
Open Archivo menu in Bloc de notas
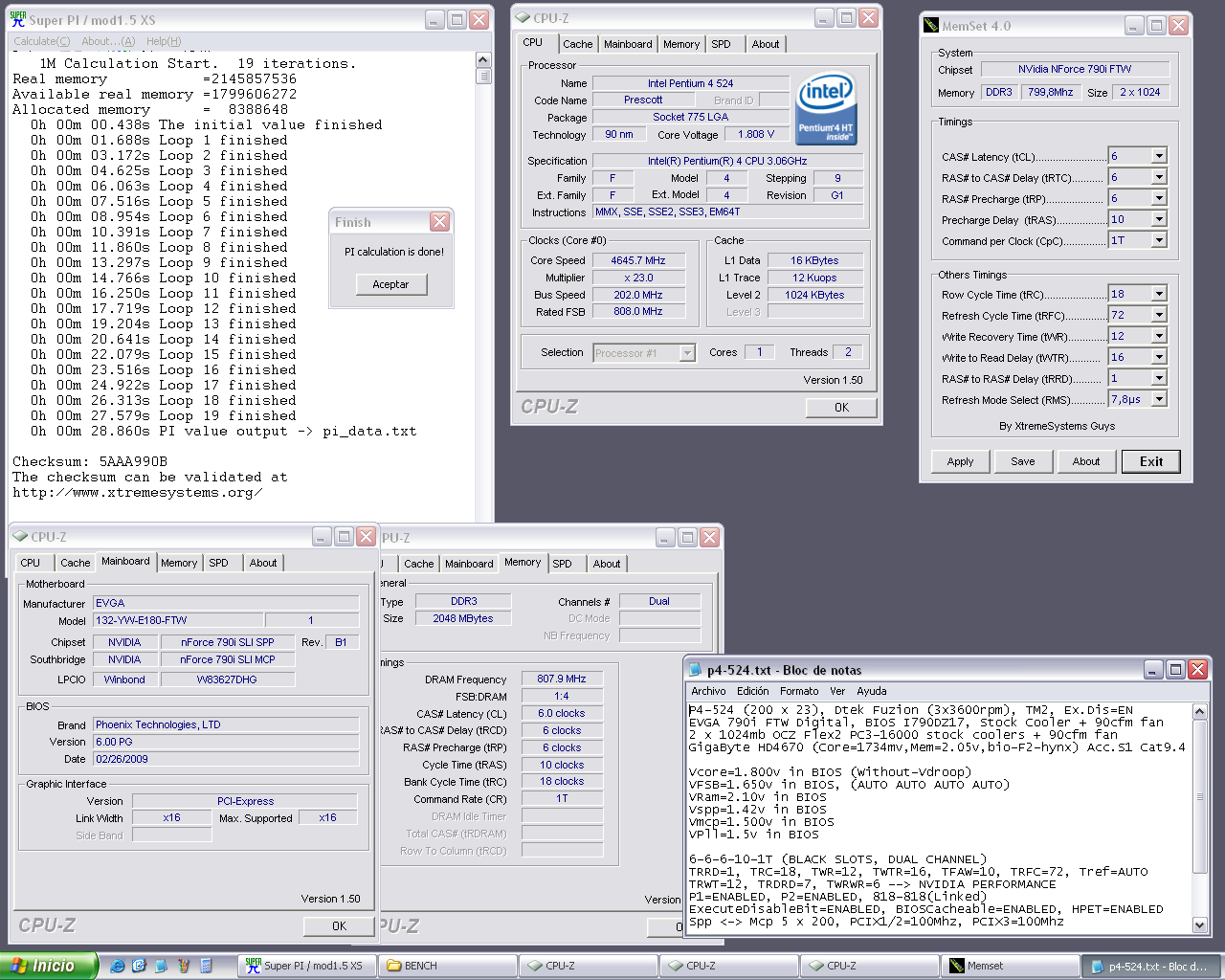point(708,691)
